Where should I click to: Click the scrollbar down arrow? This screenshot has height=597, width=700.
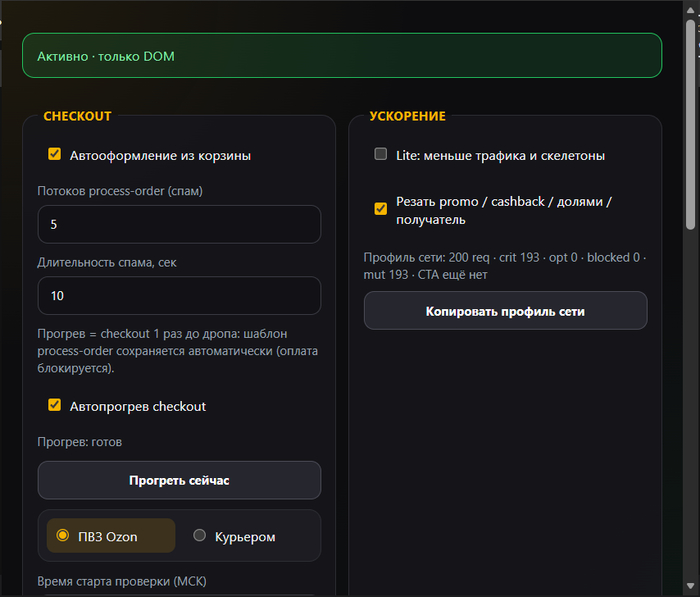[691, 585]
